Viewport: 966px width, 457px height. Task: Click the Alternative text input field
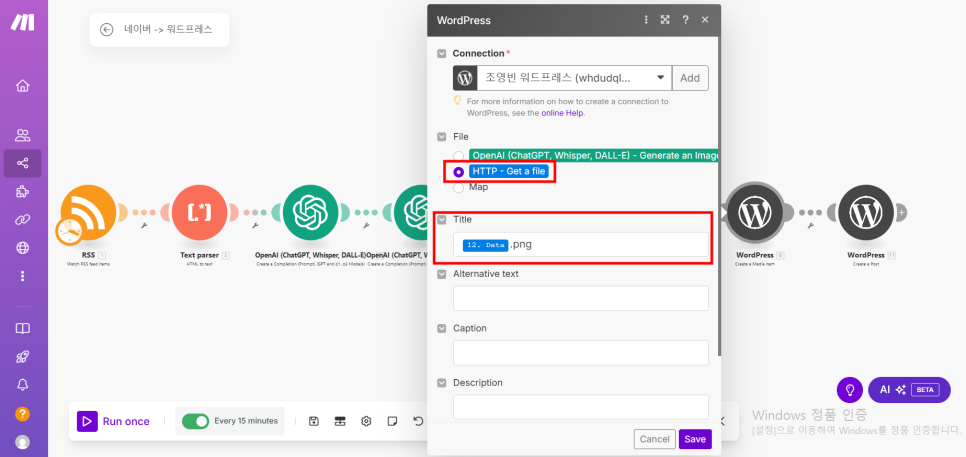[581, 299]
